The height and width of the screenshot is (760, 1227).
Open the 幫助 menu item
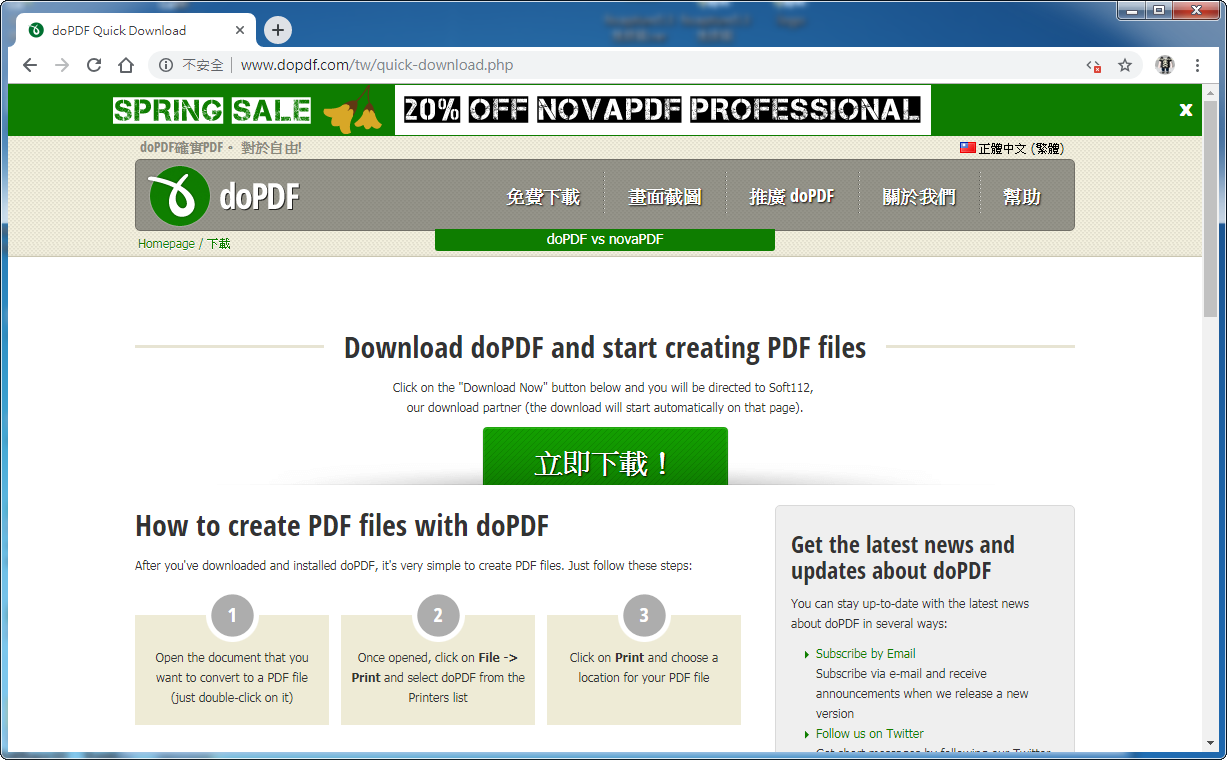tap(1022, 197)
